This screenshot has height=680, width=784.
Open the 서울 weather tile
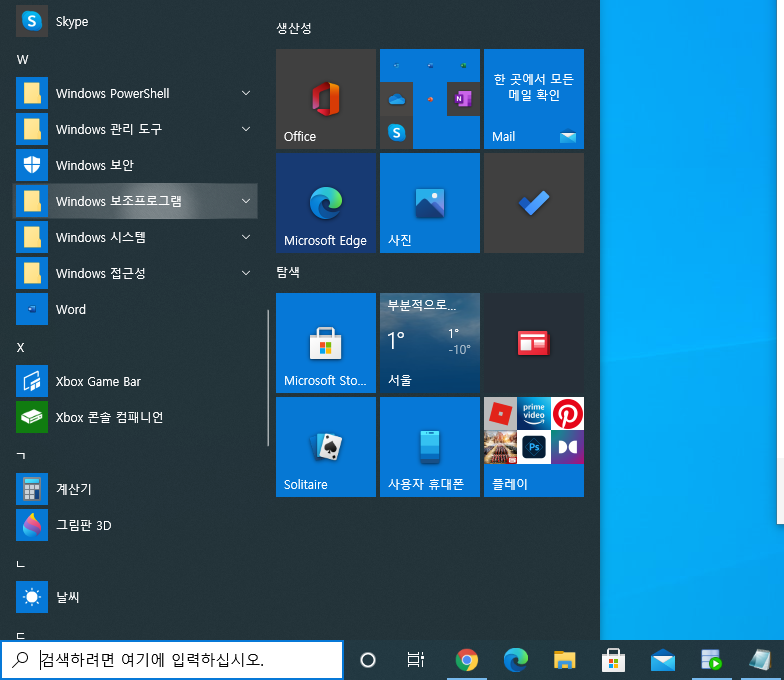[x=430, y=343]
